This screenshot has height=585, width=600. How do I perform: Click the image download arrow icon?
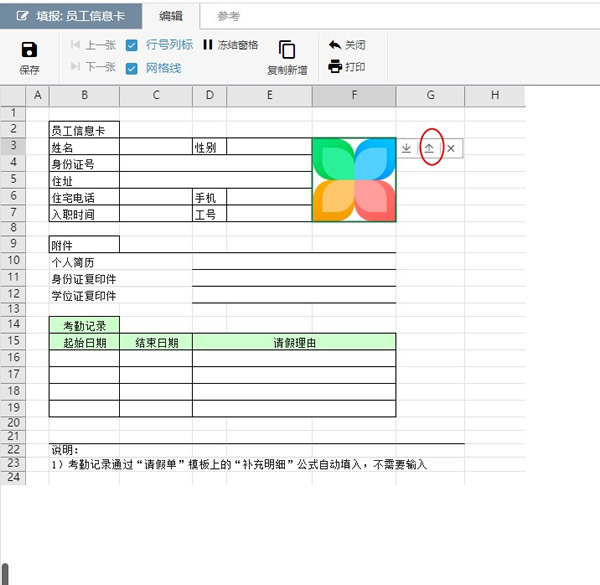[406, 148]
